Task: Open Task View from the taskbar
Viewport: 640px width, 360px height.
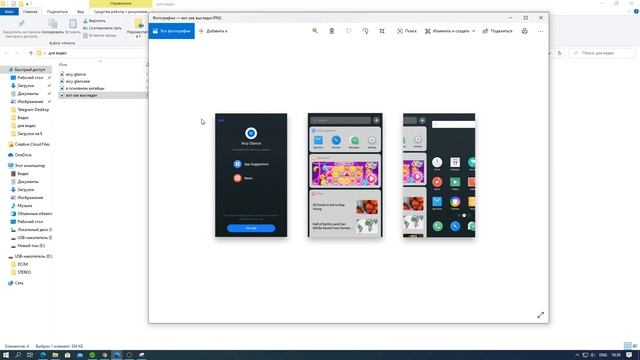Action: pos(30,355)
